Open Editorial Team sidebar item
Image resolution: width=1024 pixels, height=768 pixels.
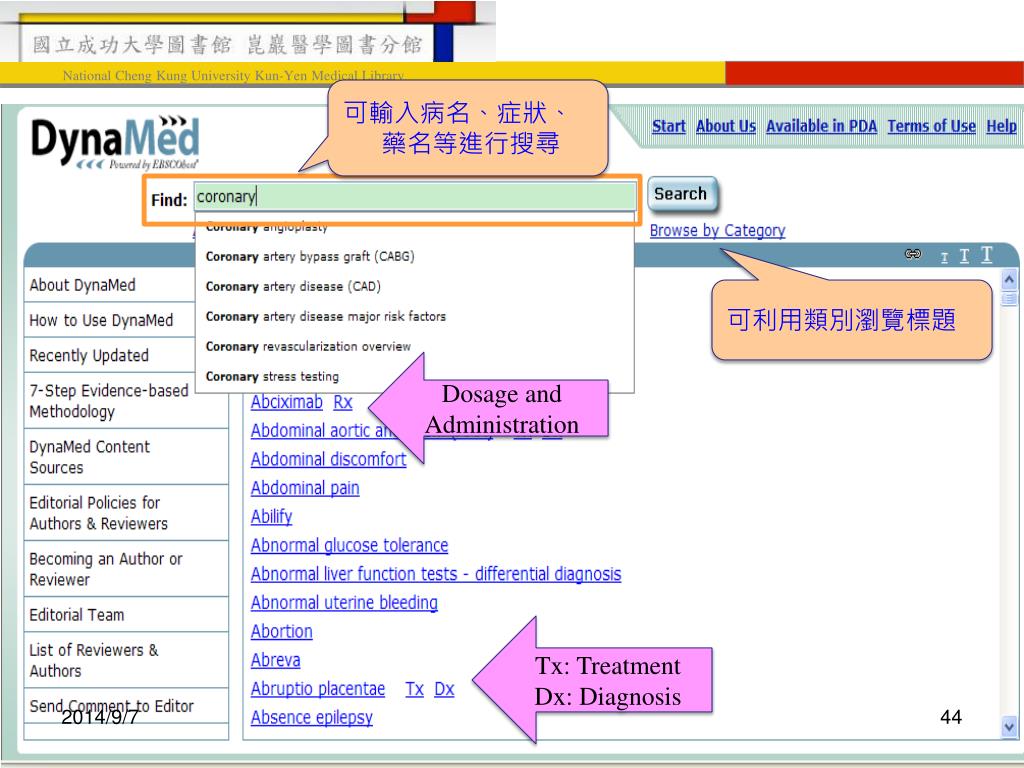[126, 615]
